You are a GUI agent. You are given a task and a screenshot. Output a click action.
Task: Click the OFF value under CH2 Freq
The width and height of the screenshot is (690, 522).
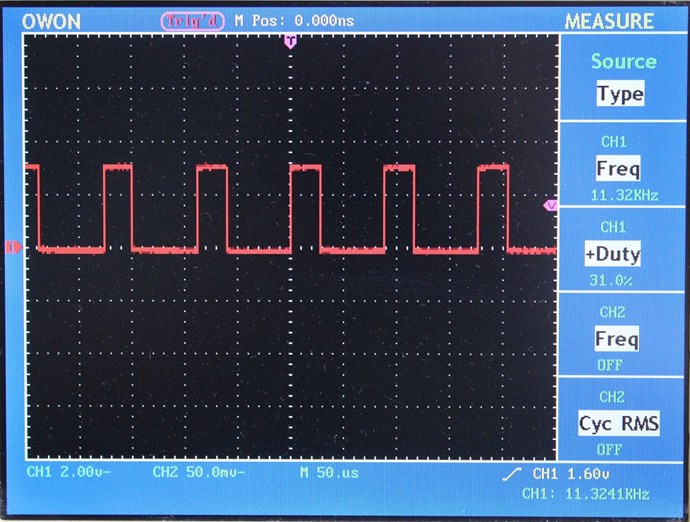[610, 365]
